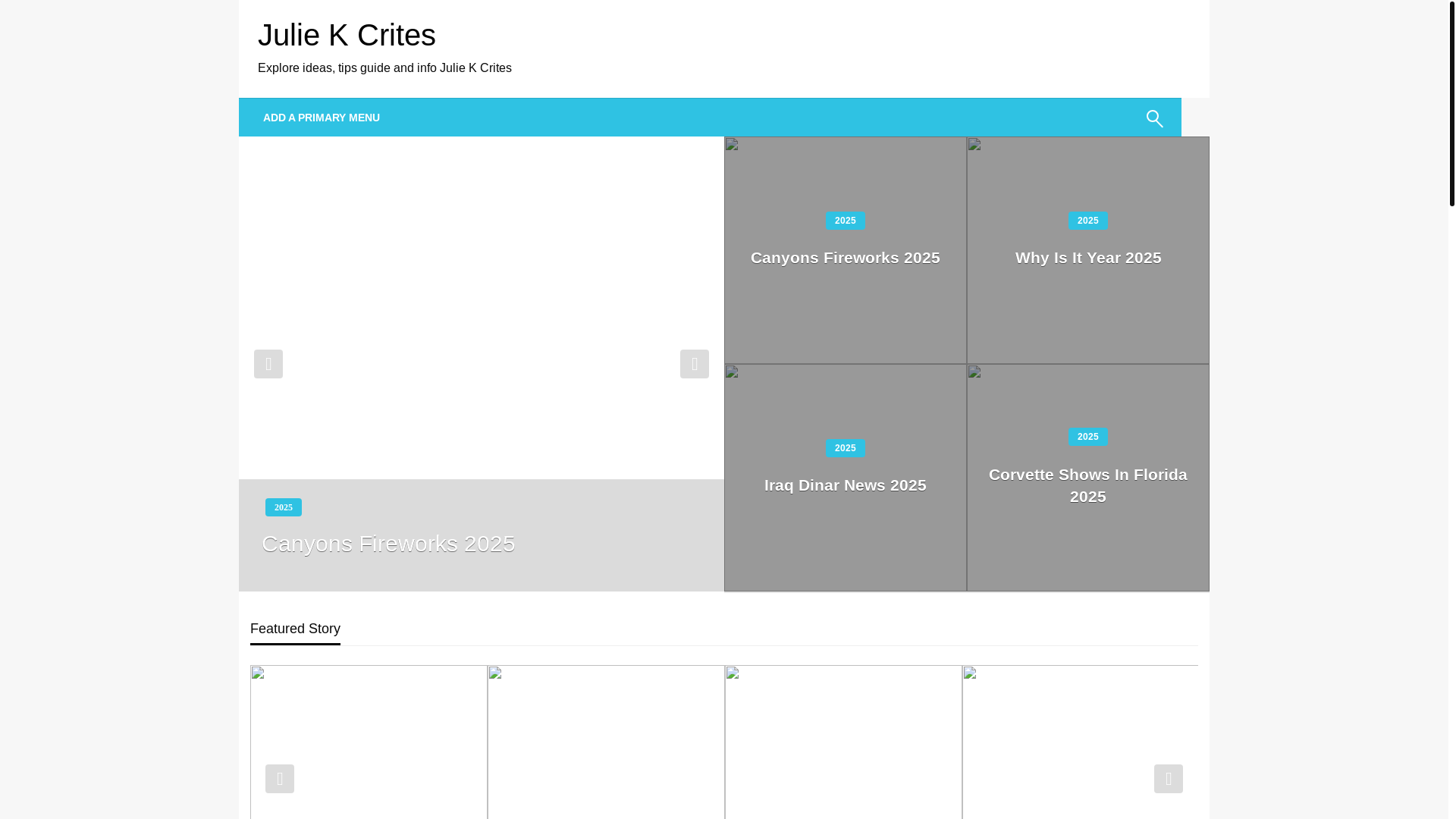Open second Featured Story thumbnail
1456x819 pixels.
pyautogui.click(x=606, y=742)
